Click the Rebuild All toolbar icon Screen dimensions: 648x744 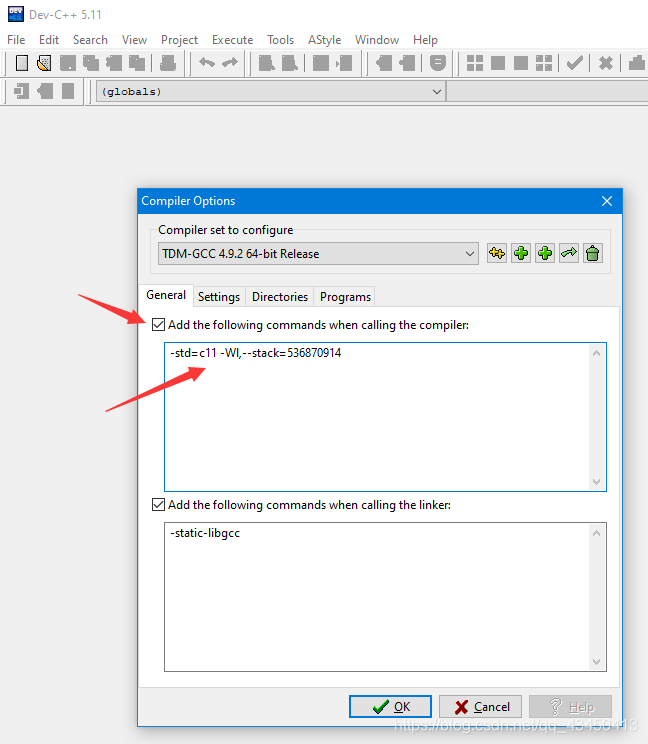544,63
